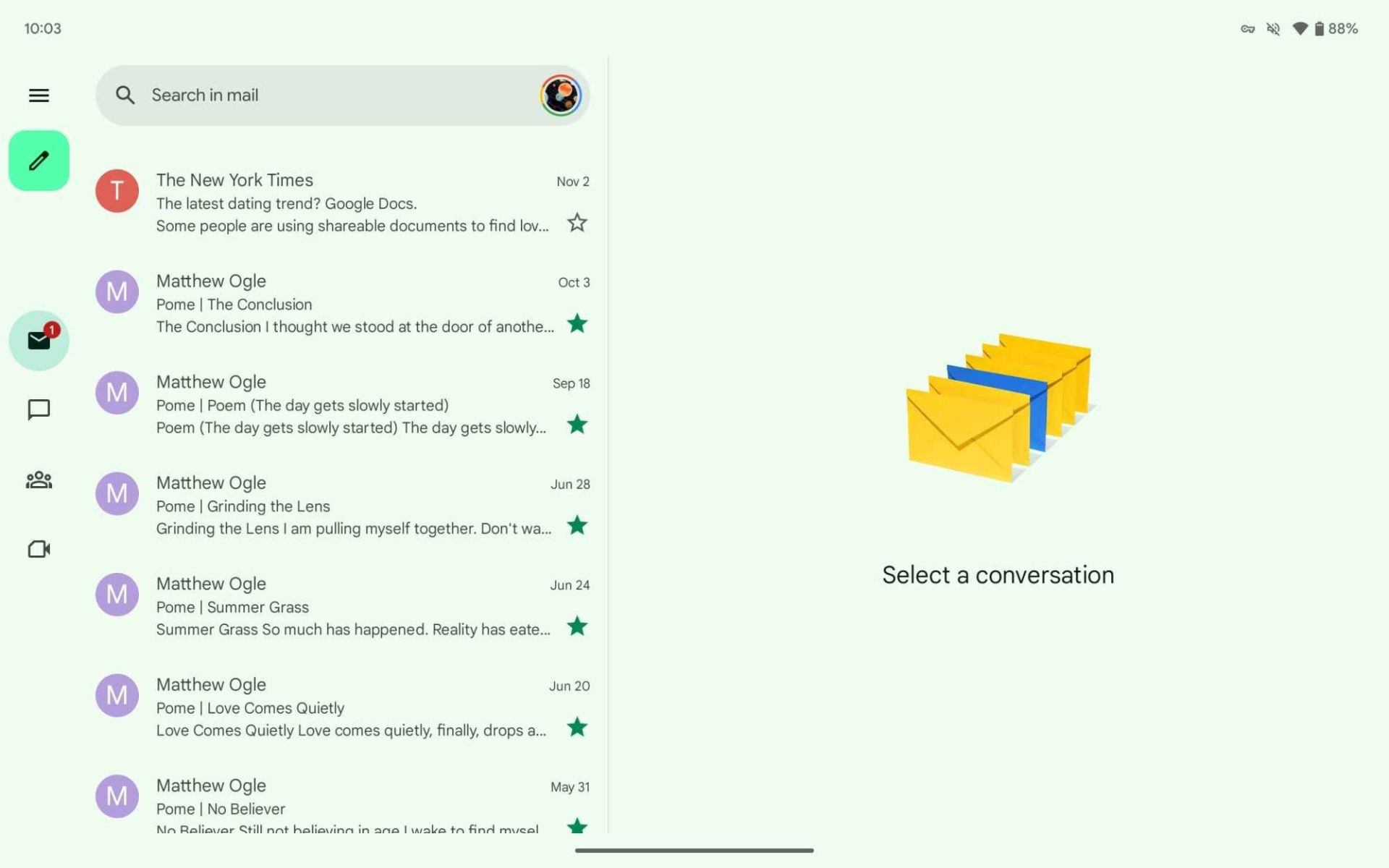Star the New York Times email

[x=577, y=222]
